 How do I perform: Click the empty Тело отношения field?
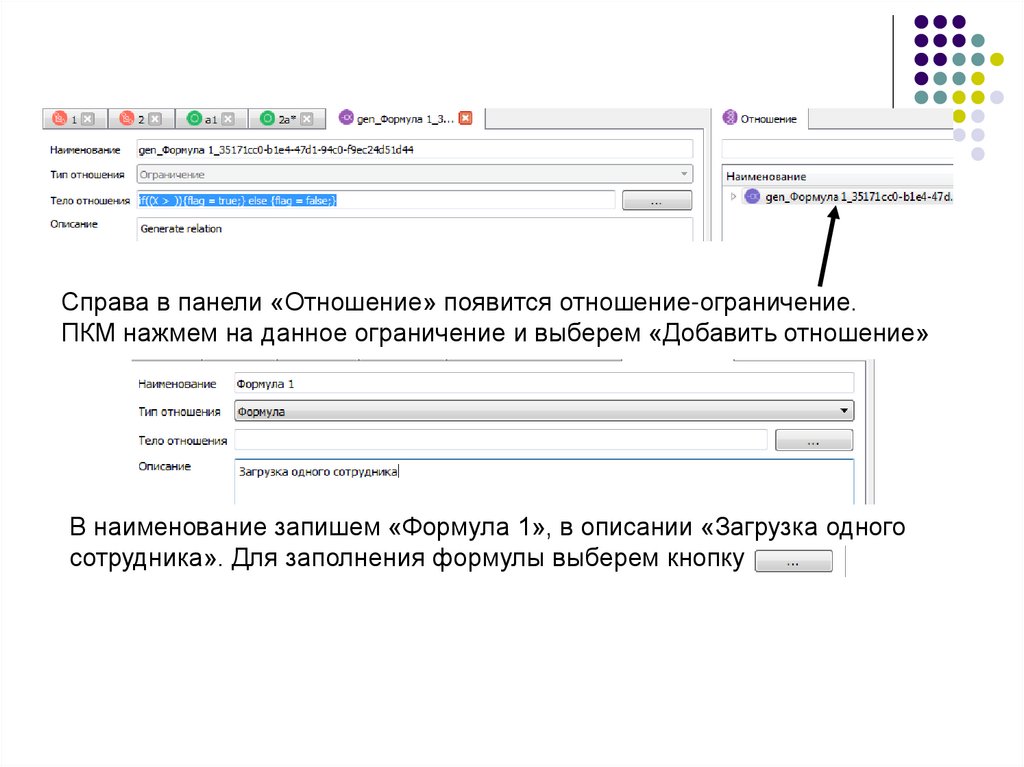point(501,440)
